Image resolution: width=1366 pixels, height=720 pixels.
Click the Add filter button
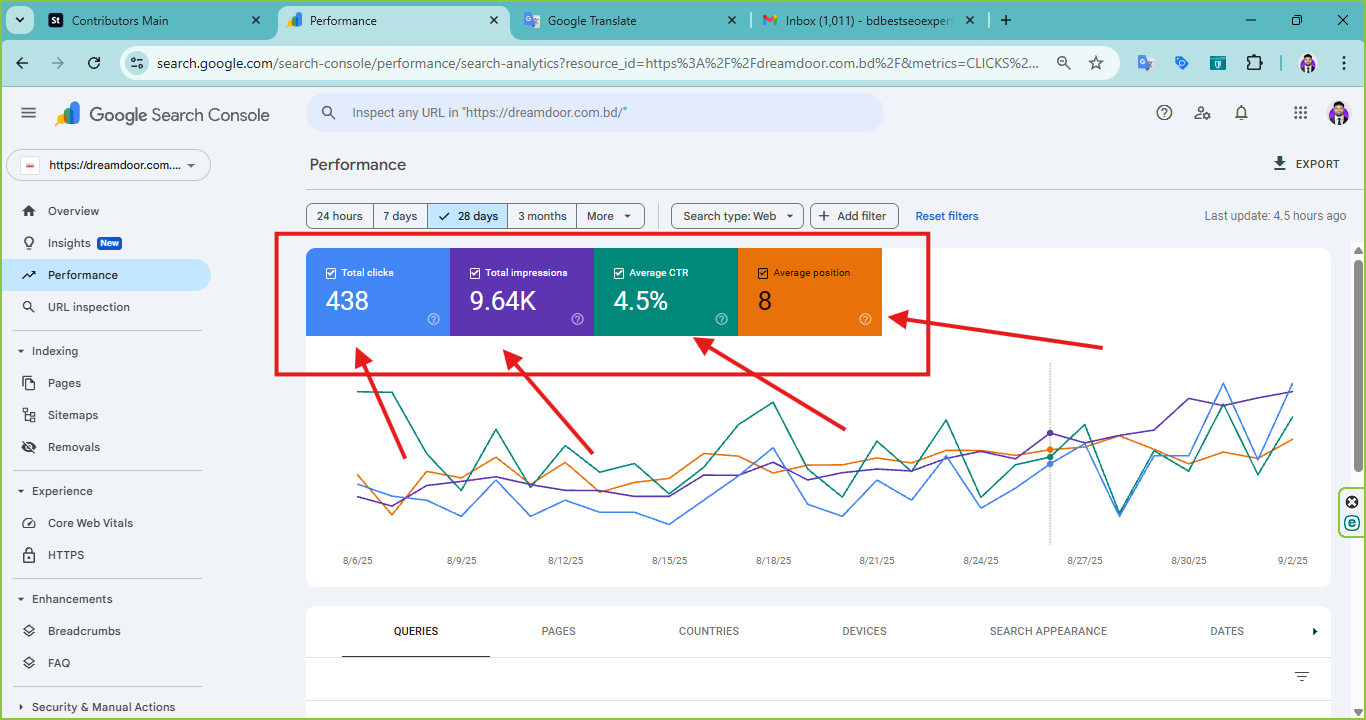[854, 216]
